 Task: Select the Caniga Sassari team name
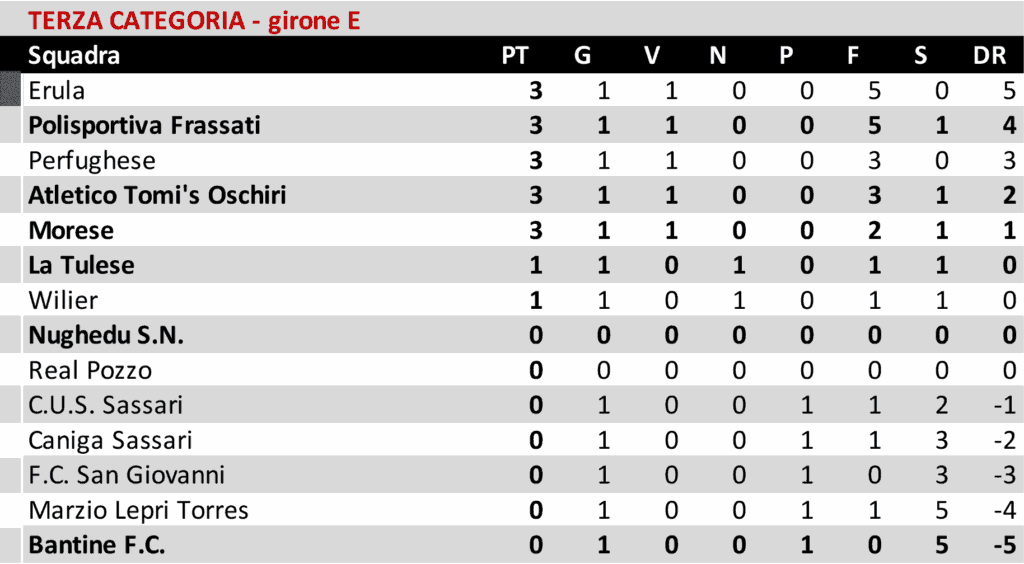pos(110,441)
